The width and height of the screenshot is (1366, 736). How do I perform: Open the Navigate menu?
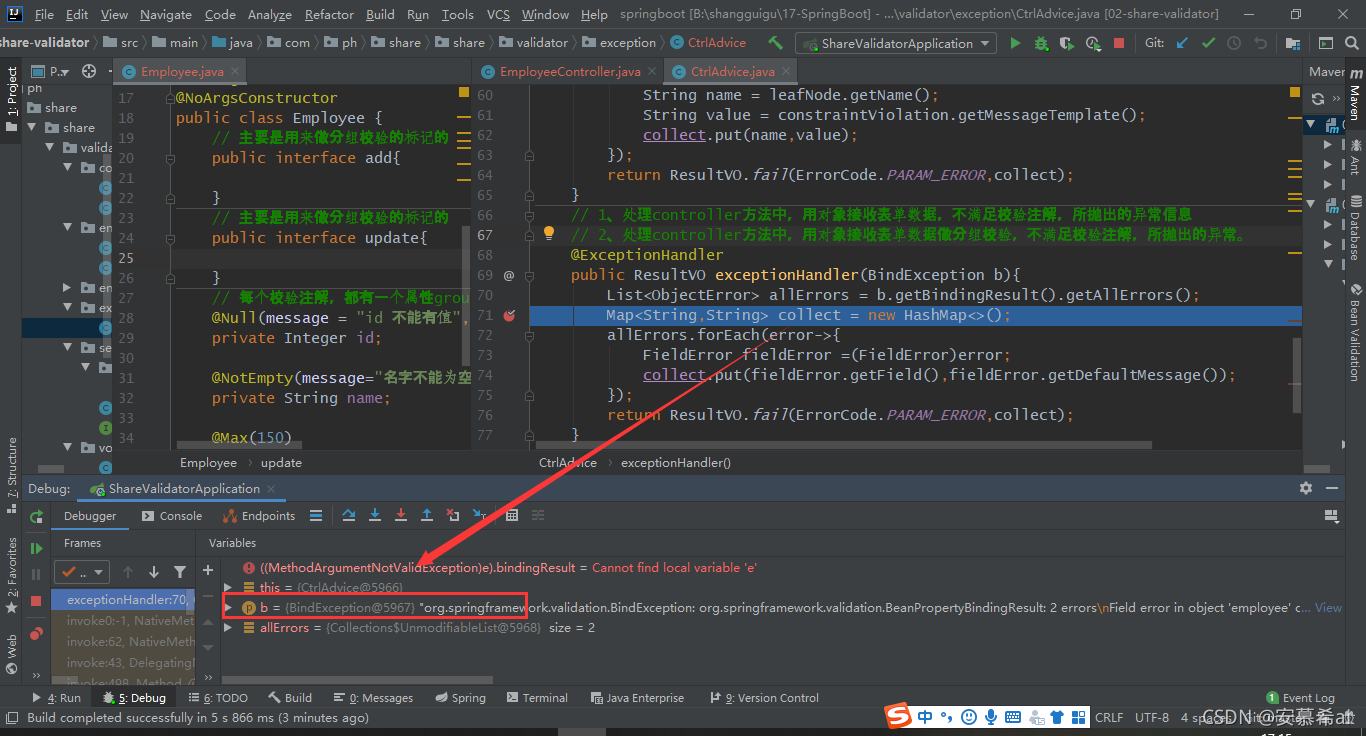pyautogui.click(x=166, y=14)
